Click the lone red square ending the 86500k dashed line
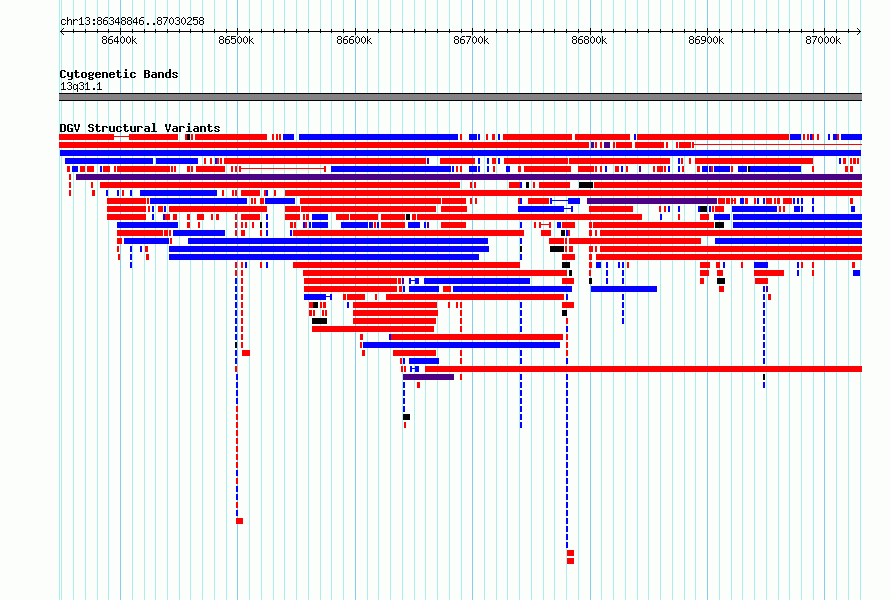This screenshot has width=890, height=600. pyautogui.click(x=240, y=521)
